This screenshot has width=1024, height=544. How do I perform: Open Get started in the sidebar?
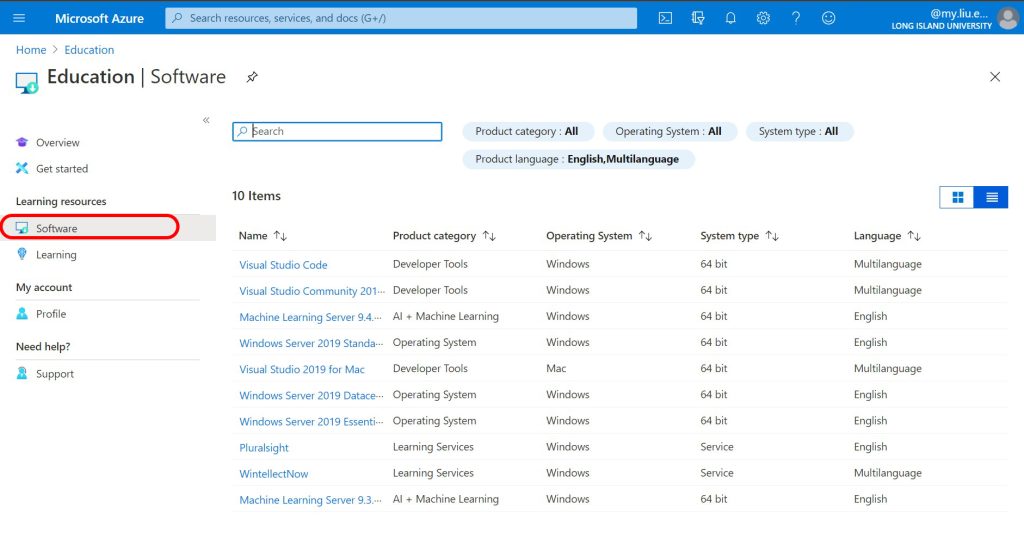62,168
